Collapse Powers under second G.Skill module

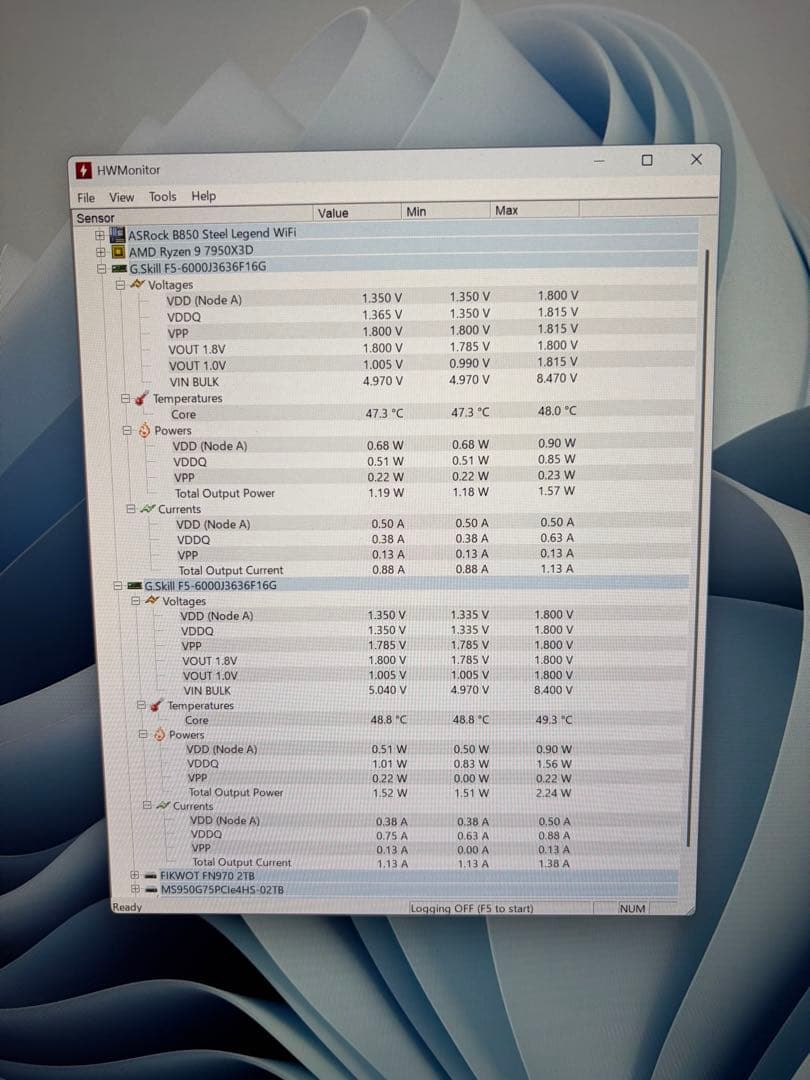point(144,735)
